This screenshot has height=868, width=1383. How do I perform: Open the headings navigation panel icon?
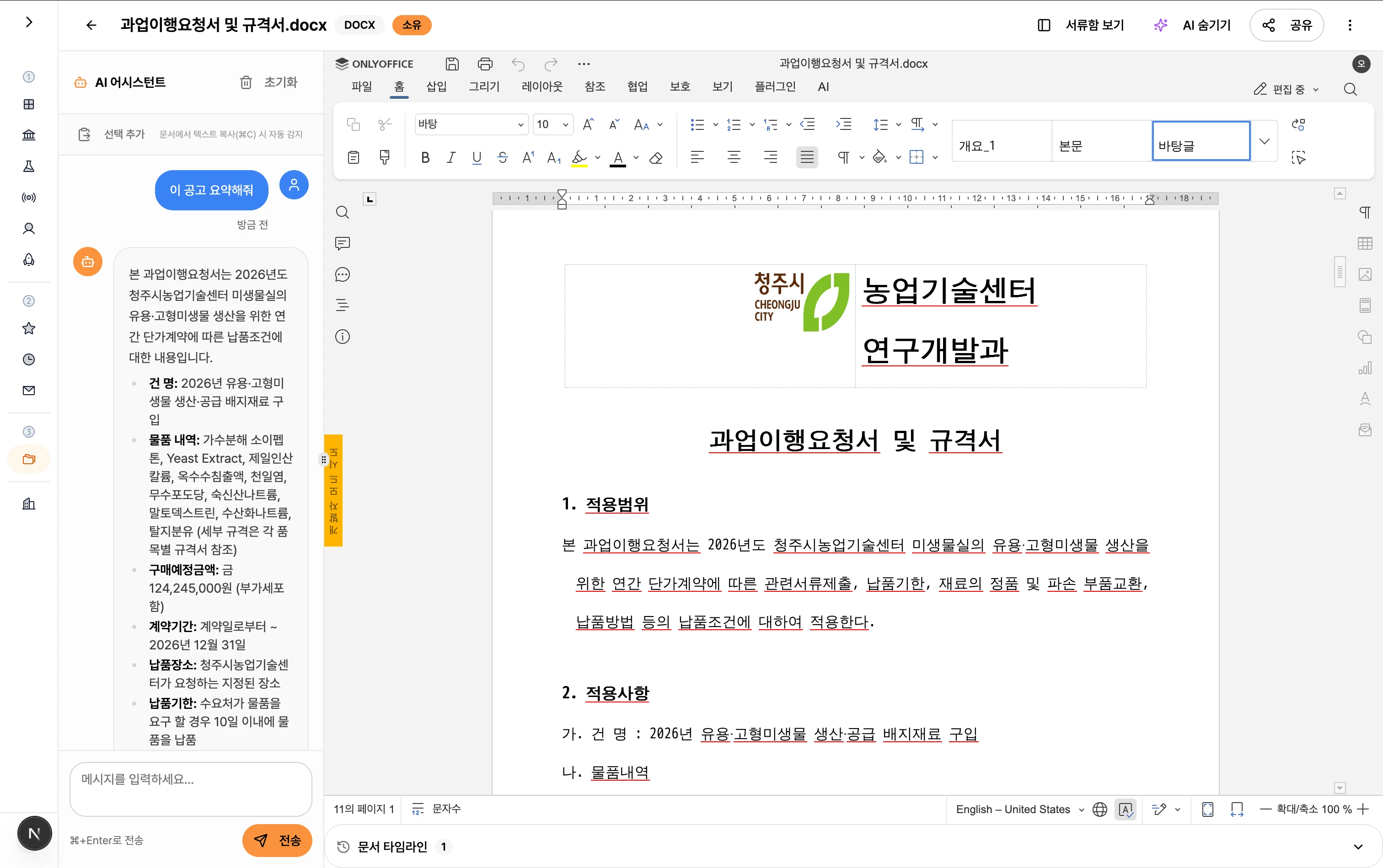pyautogui.click(x=342, y=305)
